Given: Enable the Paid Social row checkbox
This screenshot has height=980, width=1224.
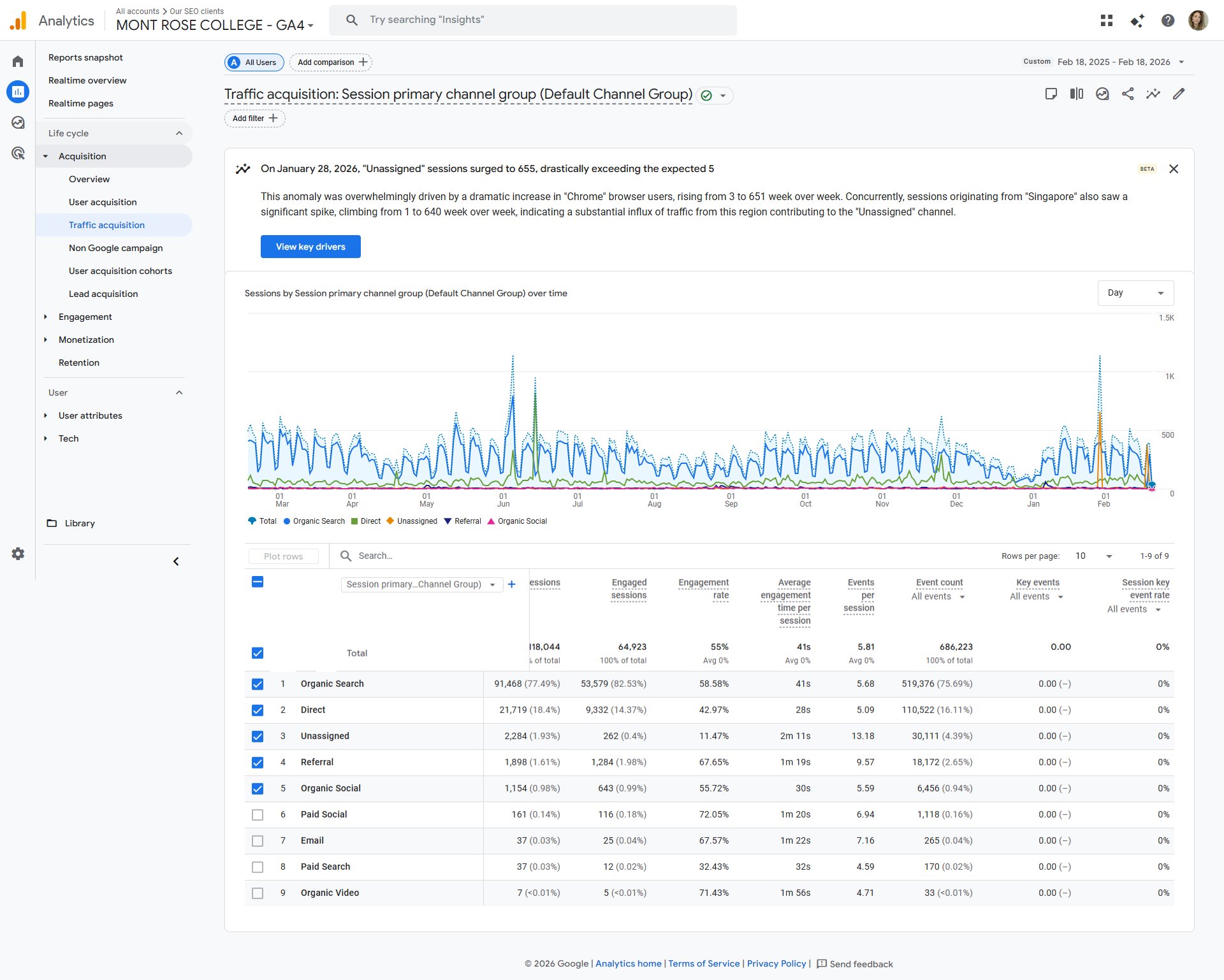Looking at the screenshot, I should pos(258,814).
